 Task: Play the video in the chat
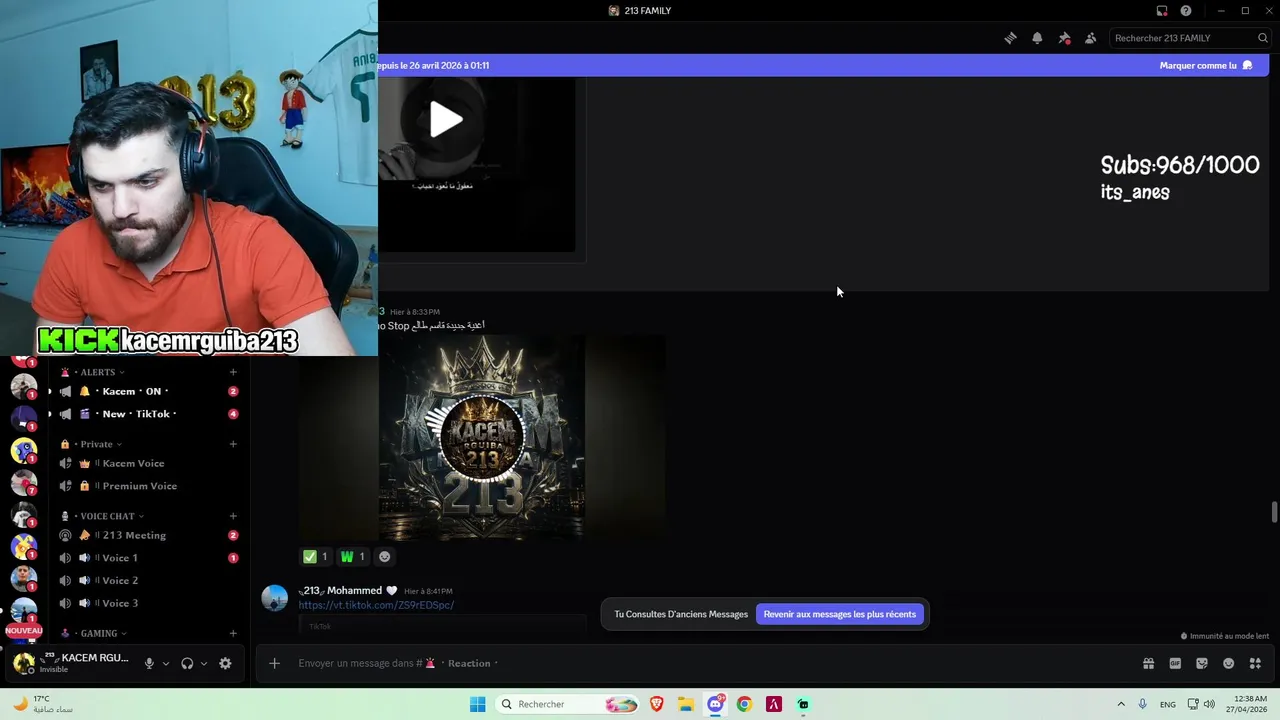click(446, 120)
